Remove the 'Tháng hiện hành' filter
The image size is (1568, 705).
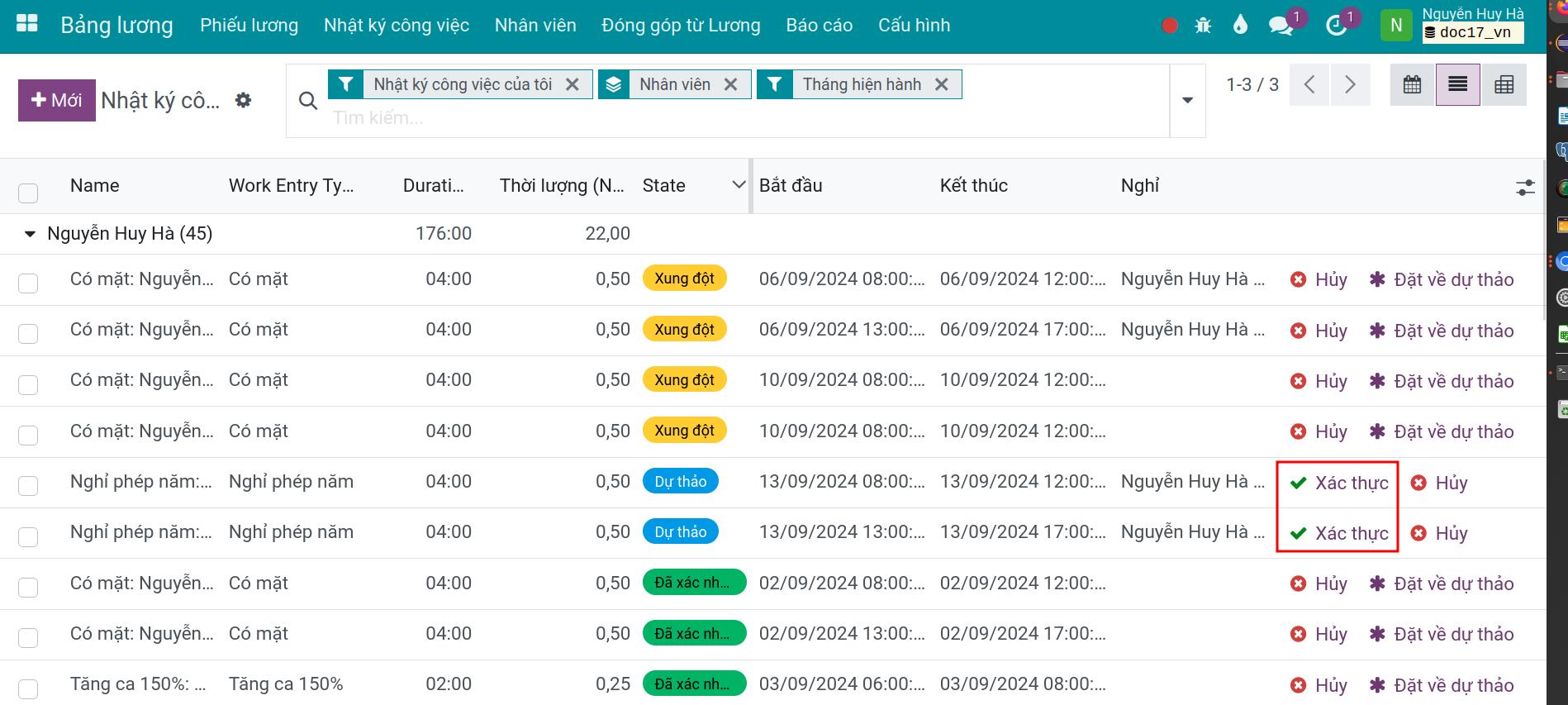[941, 84]
